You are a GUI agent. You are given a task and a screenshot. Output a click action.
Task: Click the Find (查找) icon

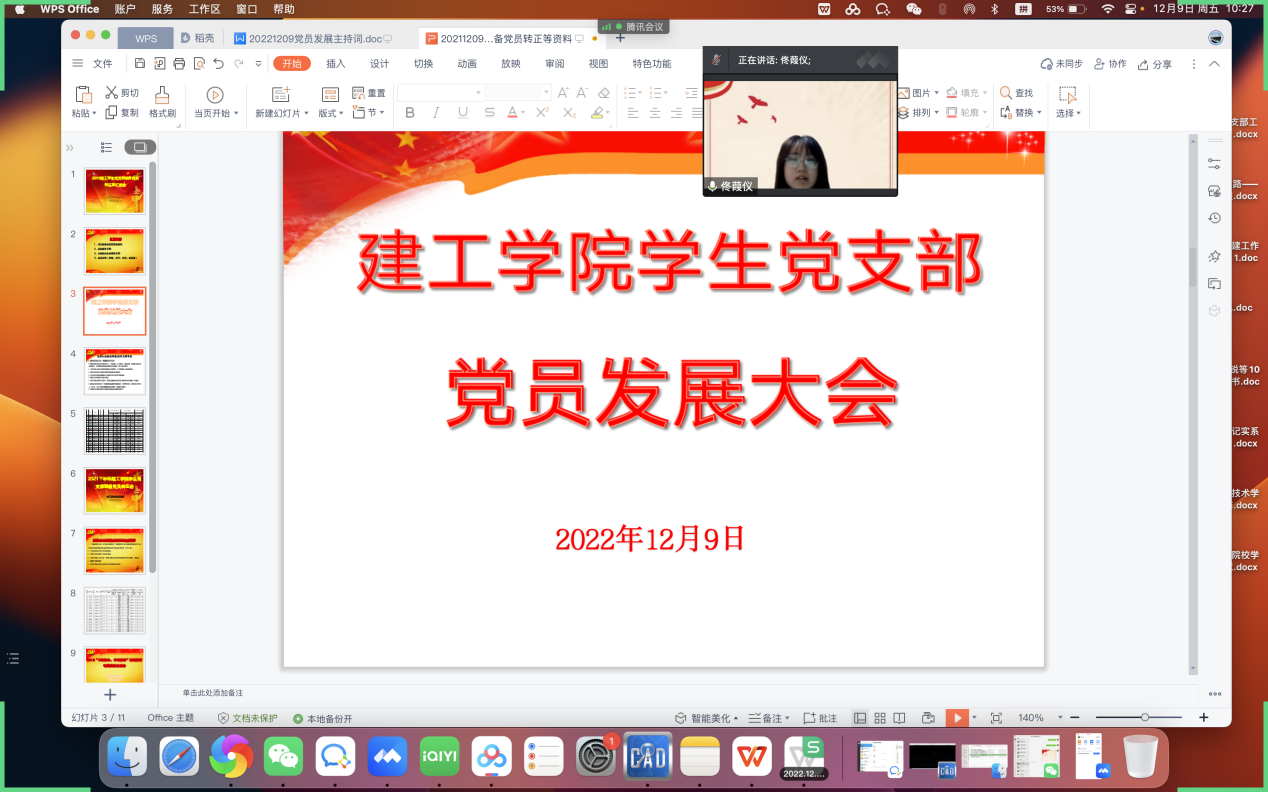pos(1006,93)
